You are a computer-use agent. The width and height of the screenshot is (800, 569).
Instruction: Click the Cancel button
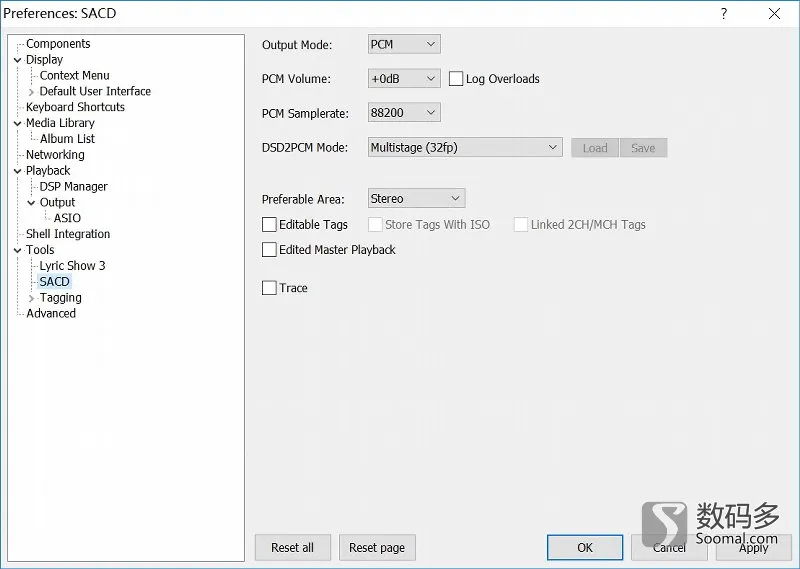[x=669, y=548]
